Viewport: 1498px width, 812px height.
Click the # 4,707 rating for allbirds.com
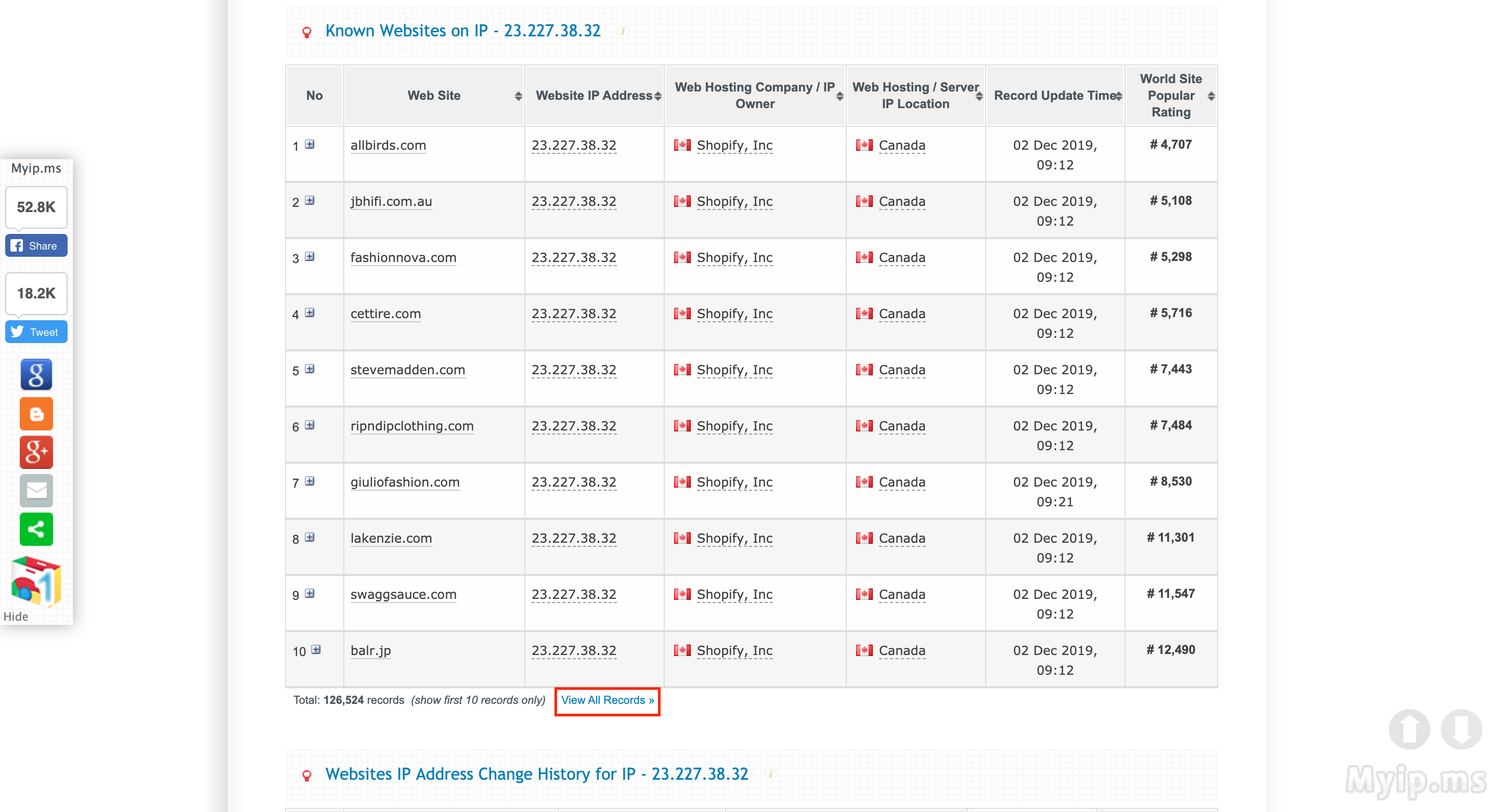1171,145
